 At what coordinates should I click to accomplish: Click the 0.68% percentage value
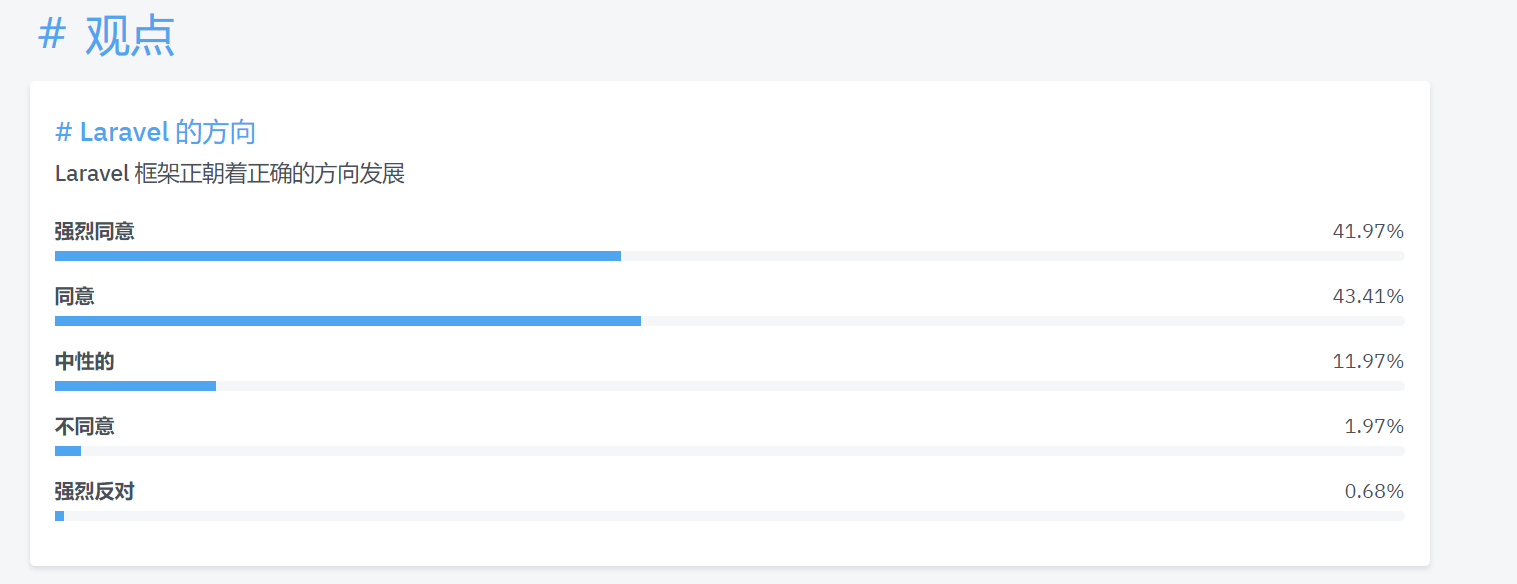tap(1374, 491)
